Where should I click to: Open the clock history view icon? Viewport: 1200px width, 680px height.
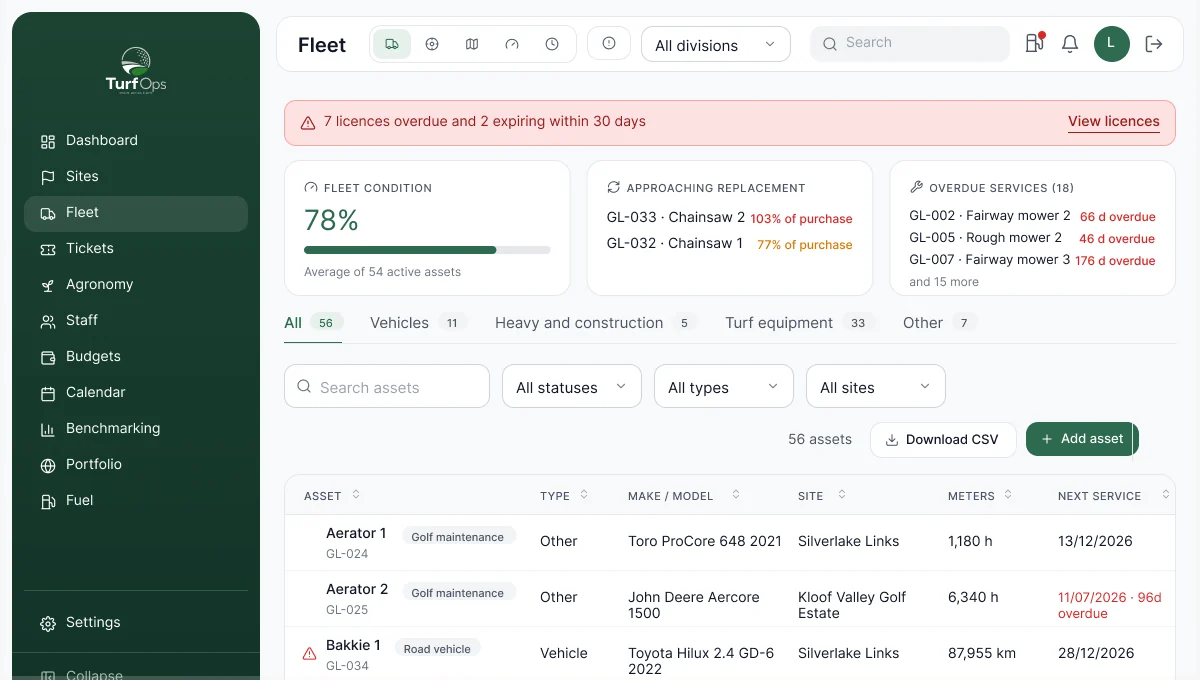[x=552, y=44]
